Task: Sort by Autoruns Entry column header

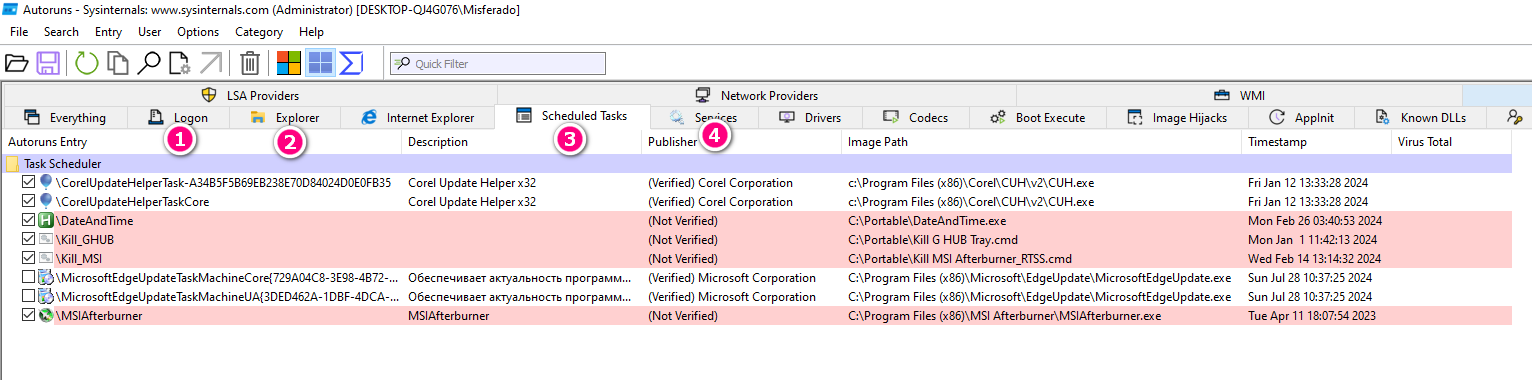Action: click(x=202, y=142)
